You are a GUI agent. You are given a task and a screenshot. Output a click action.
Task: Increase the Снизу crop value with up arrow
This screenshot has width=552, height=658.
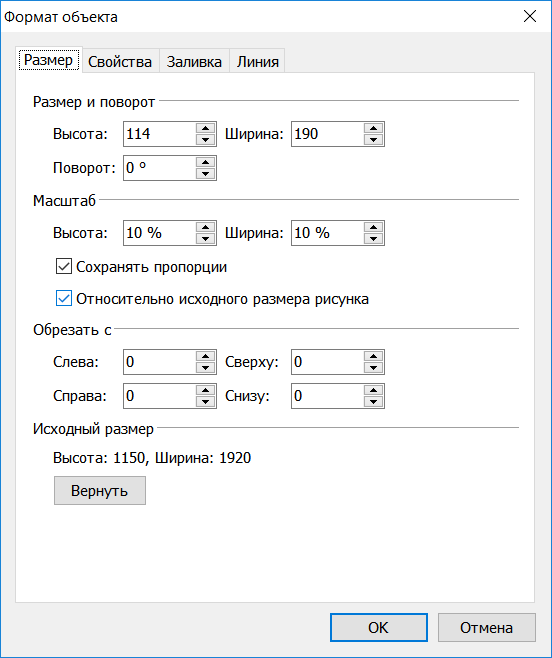click(373, 390)
